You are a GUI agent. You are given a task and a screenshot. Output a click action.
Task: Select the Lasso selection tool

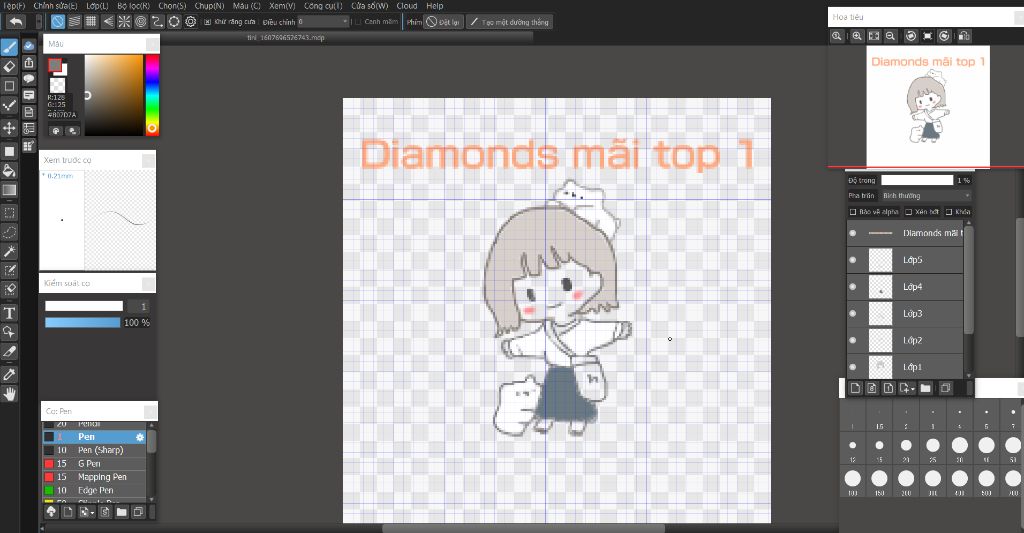(9, 232)
